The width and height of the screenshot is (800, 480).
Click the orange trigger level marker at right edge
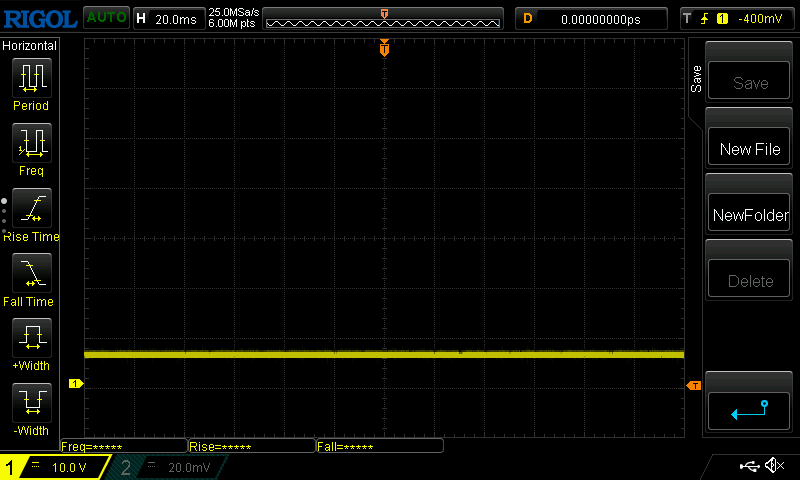[x=694, y=386]
